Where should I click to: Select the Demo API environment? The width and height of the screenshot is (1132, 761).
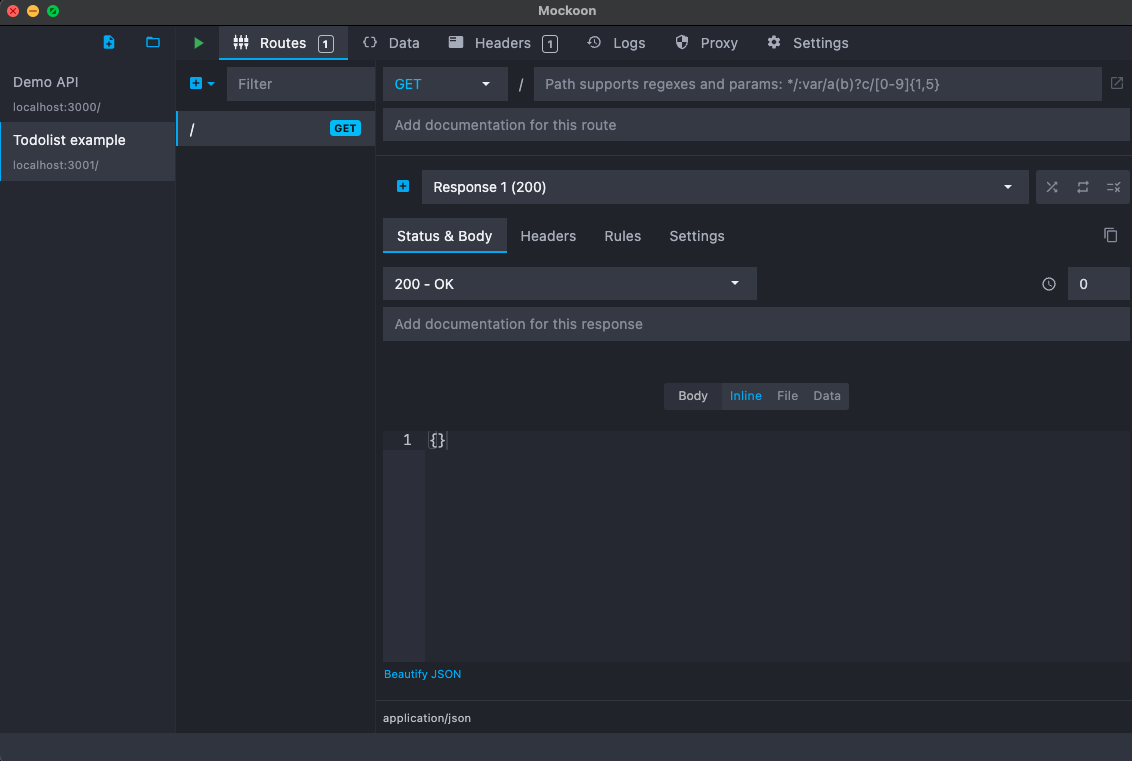click(87, 92)
